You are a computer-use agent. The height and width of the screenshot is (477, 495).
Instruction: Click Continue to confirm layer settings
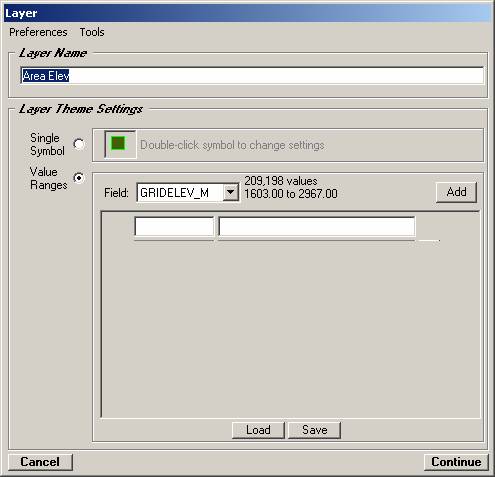(456, 462)
